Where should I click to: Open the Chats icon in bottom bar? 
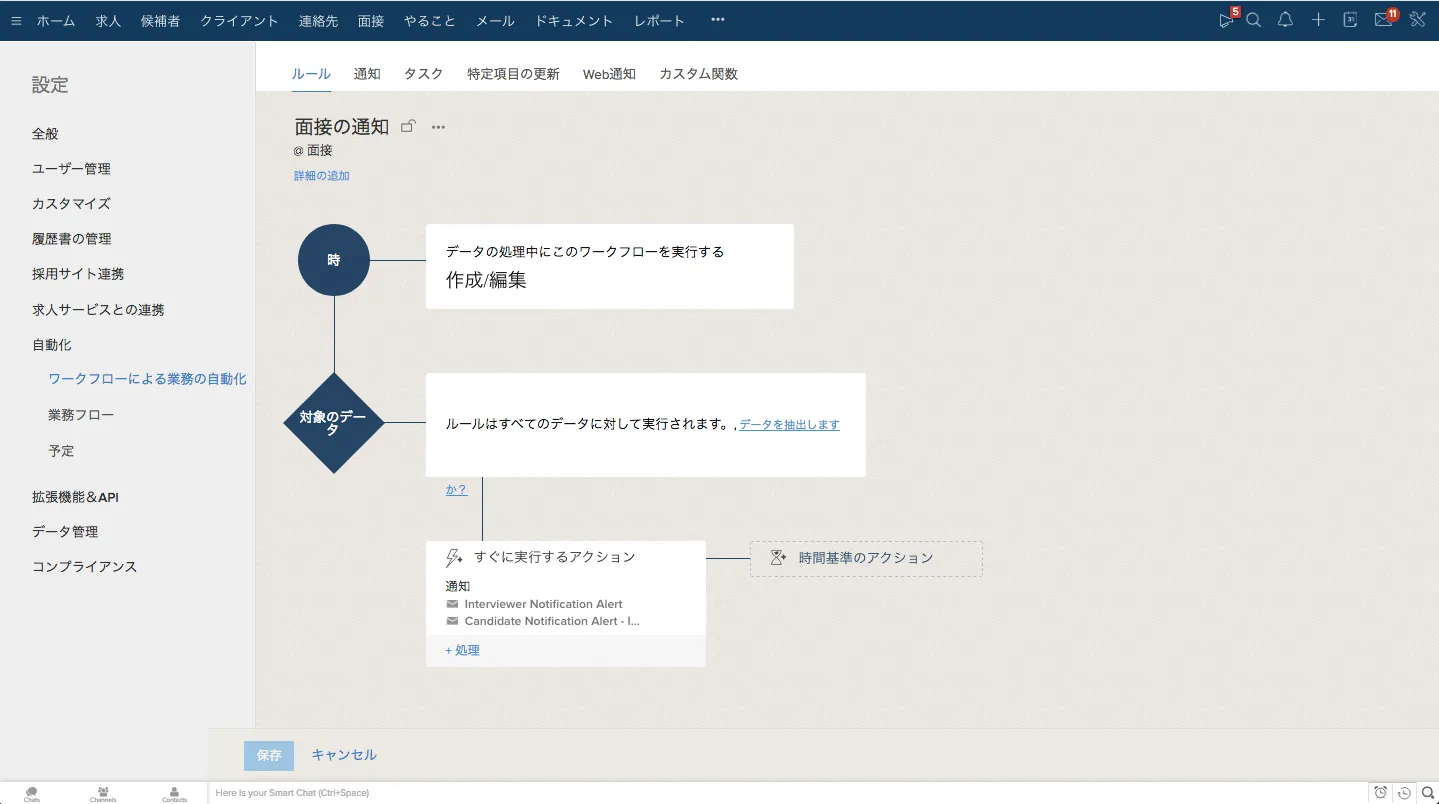pyautogui.click(x=32, y=793)
